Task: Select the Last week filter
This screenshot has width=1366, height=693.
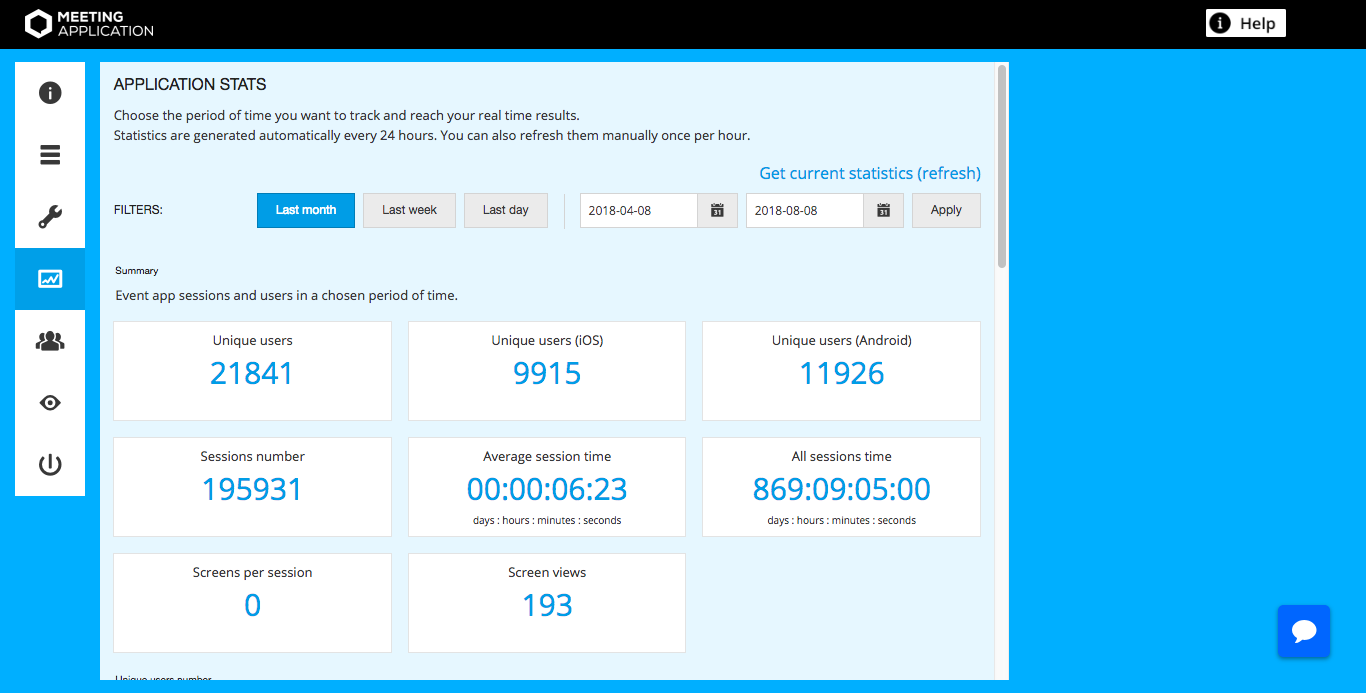Action: click(410, 210)
